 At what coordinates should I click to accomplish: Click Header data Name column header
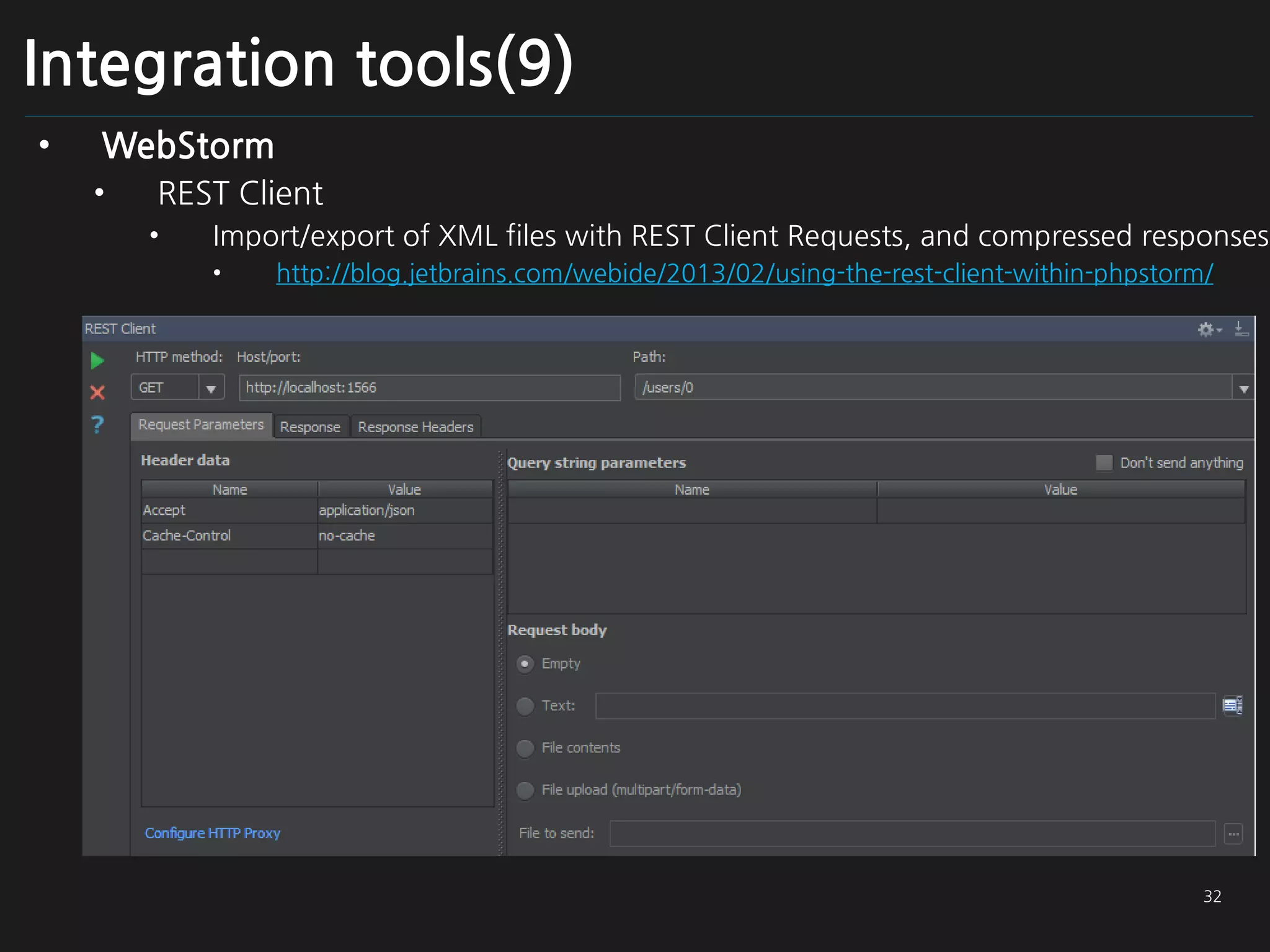[x=229, y=490]
